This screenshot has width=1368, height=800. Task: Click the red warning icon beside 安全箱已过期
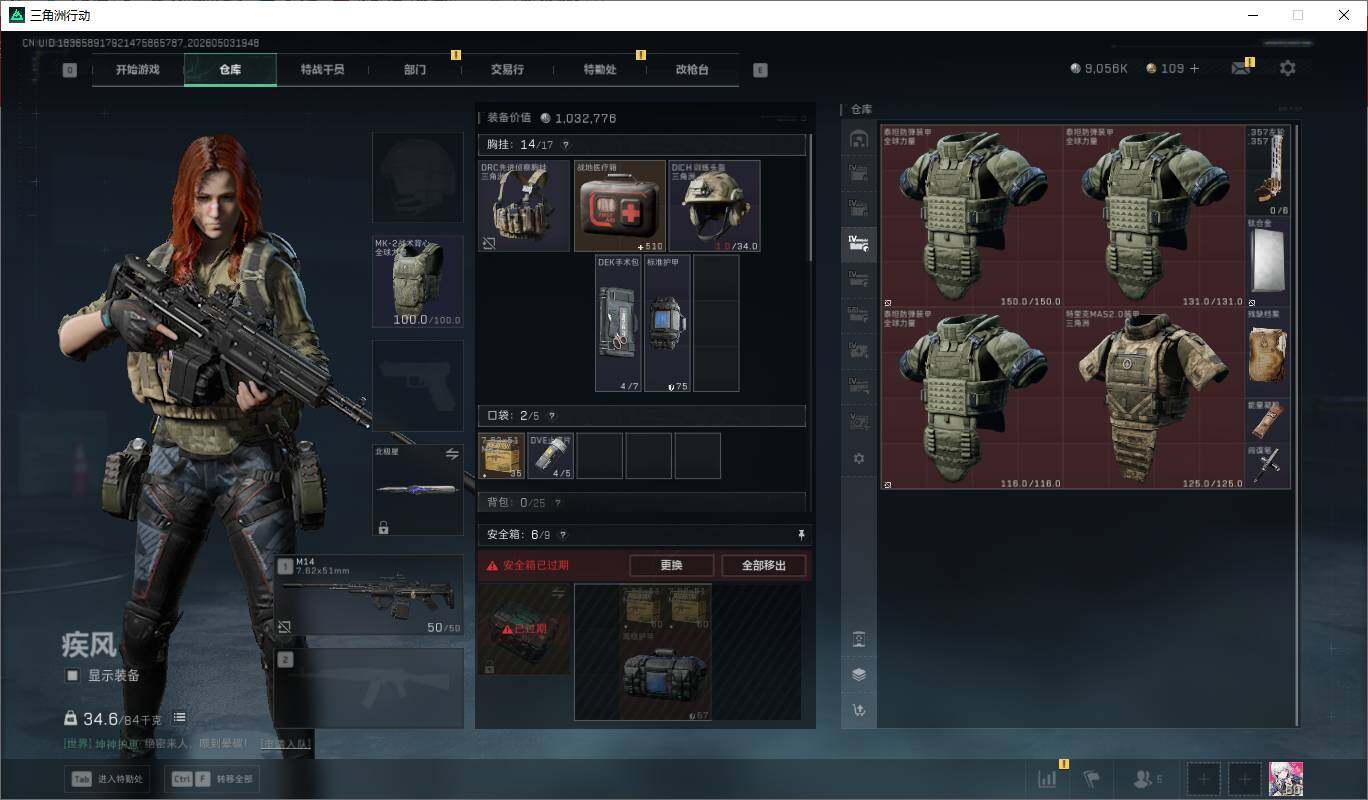point(492,566)
